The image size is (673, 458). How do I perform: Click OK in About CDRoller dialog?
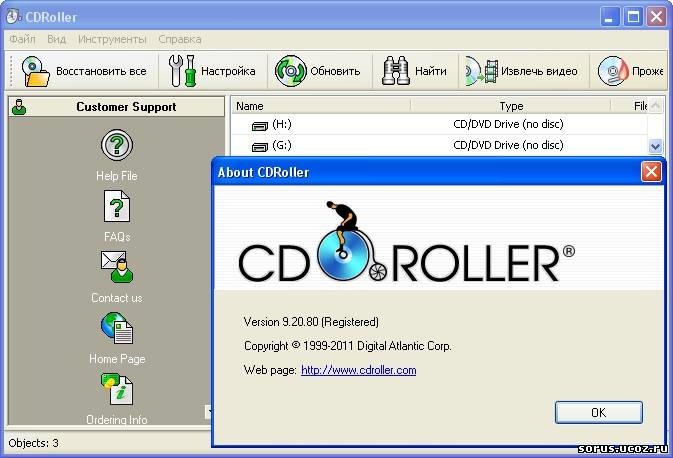click(x=599, y=413)
